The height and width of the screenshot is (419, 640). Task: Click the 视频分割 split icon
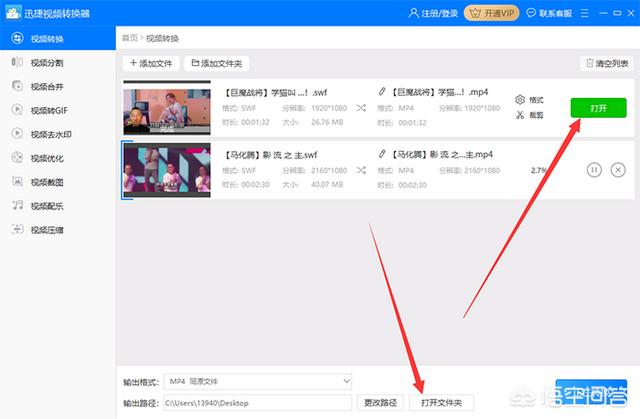click(x=17, y=62)
